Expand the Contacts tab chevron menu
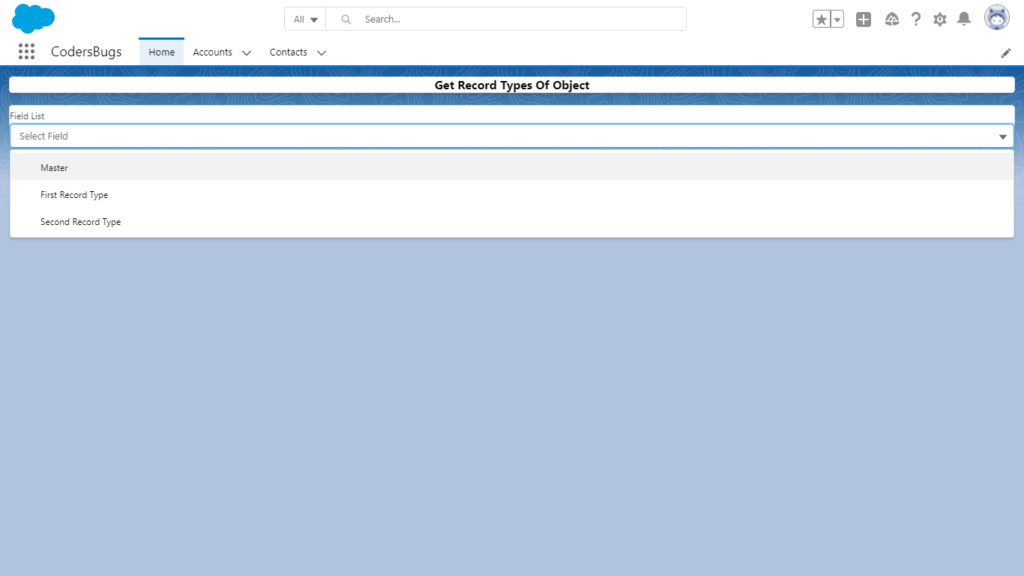The width and height of the screenshot is (1024, 576). pos(321,53)
